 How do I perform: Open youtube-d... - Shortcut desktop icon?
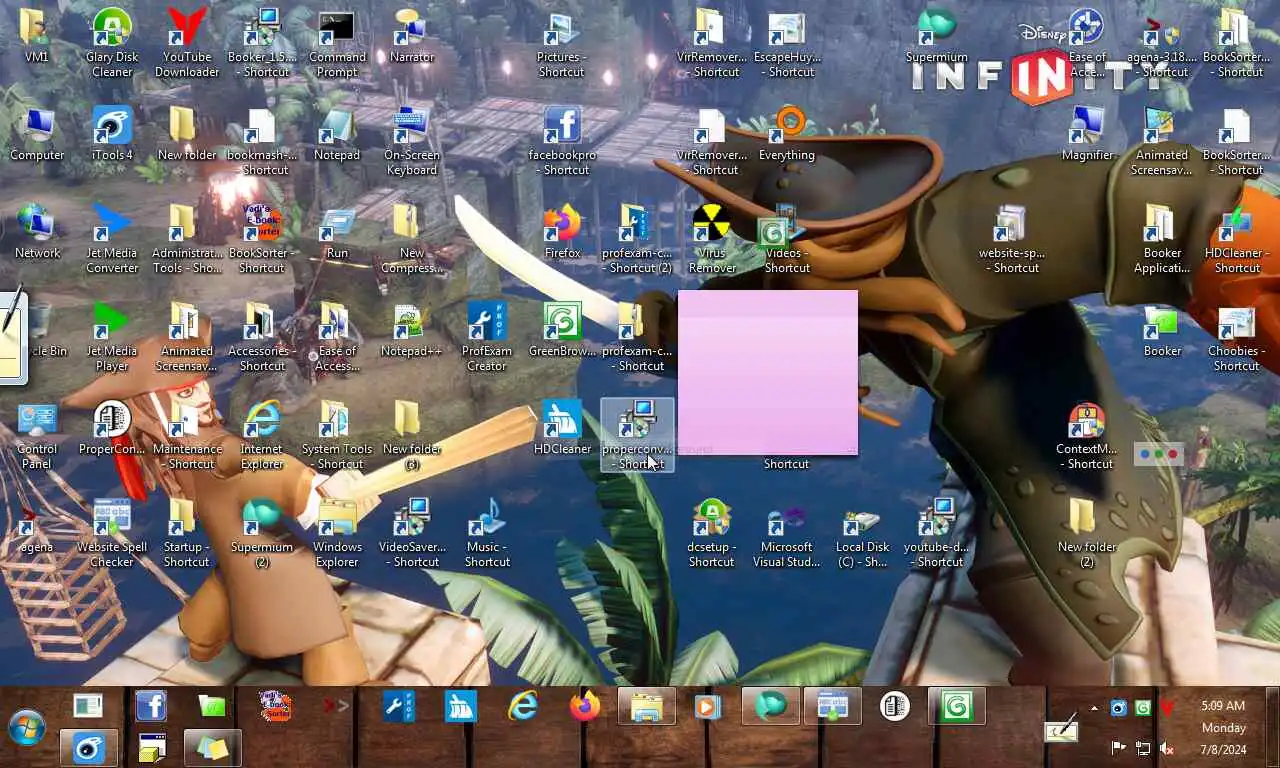(x=937, y=533)
